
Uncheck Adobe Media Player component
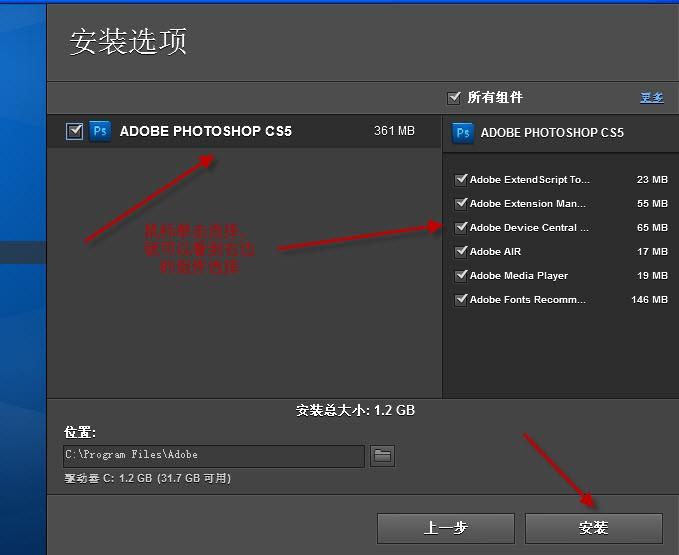click(x=461, y=275)
